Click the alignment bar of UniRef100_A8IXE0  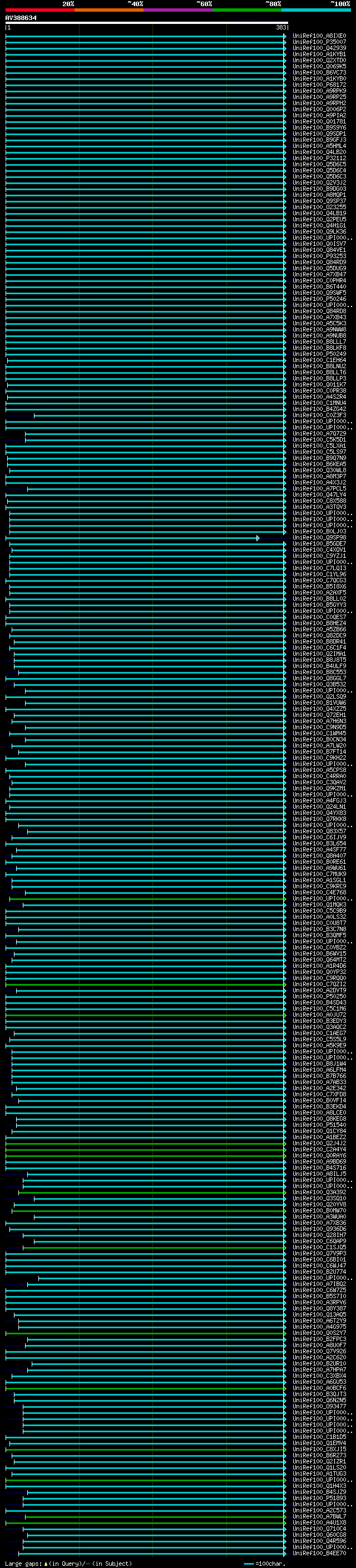pyautogui.click(x=146, y=36)
